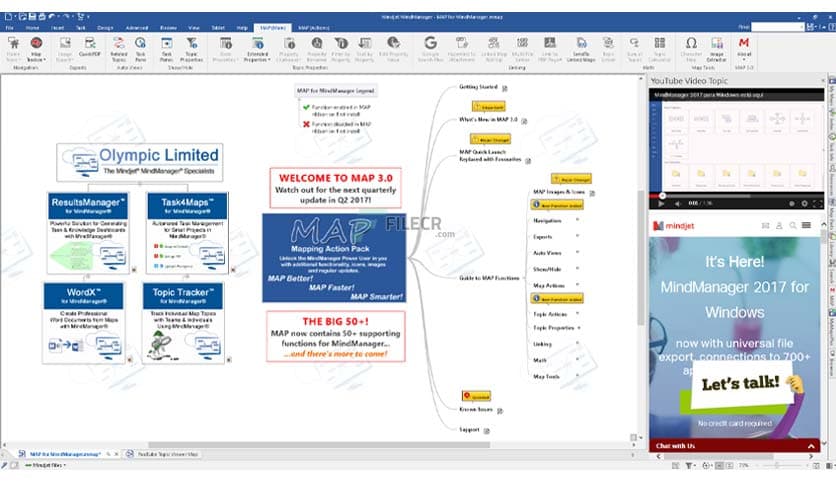
Task: Open notes icon beside Support topic
Action: 486,431
